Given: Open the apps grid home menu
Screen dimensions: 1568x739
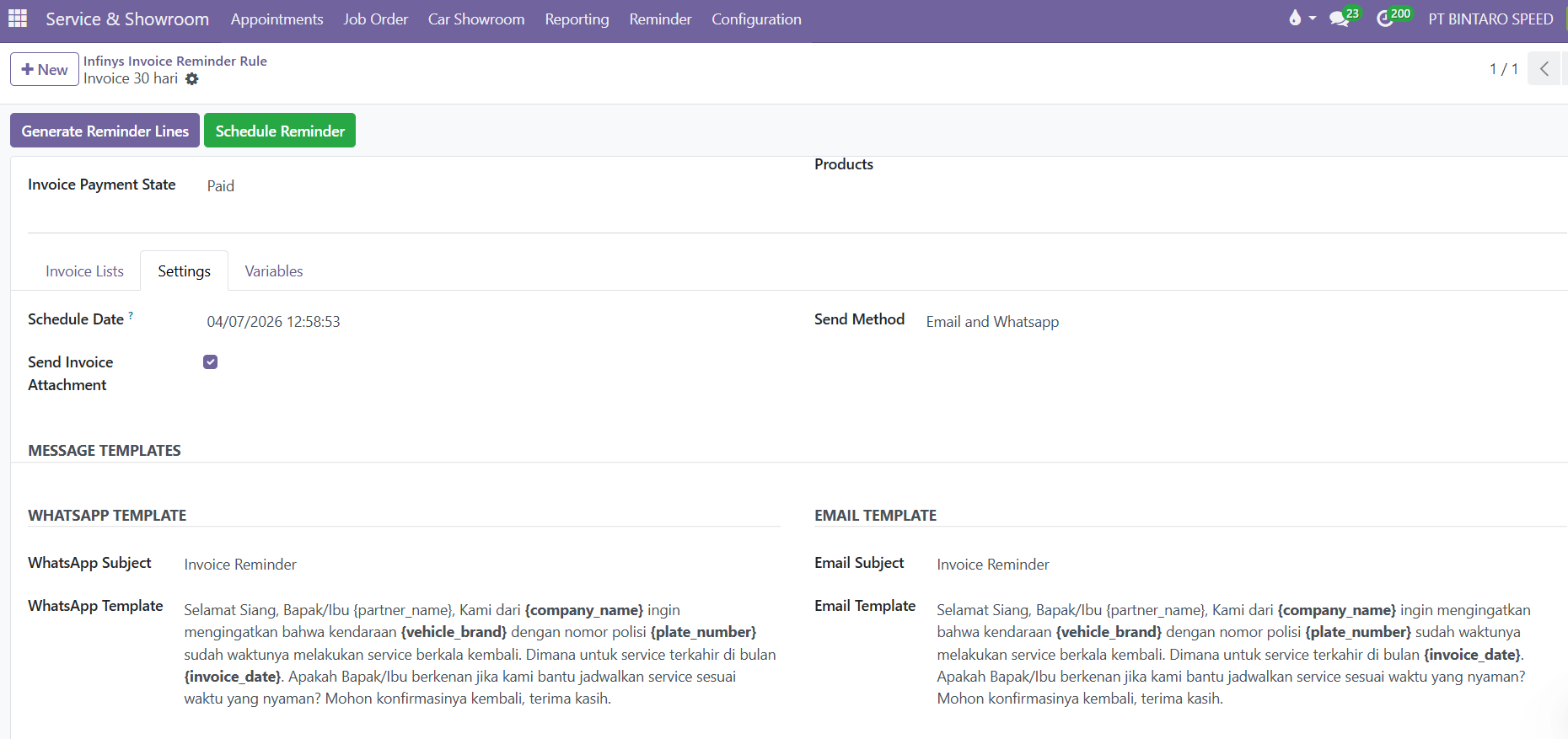Looking at the screenshot, I should 18,19.
